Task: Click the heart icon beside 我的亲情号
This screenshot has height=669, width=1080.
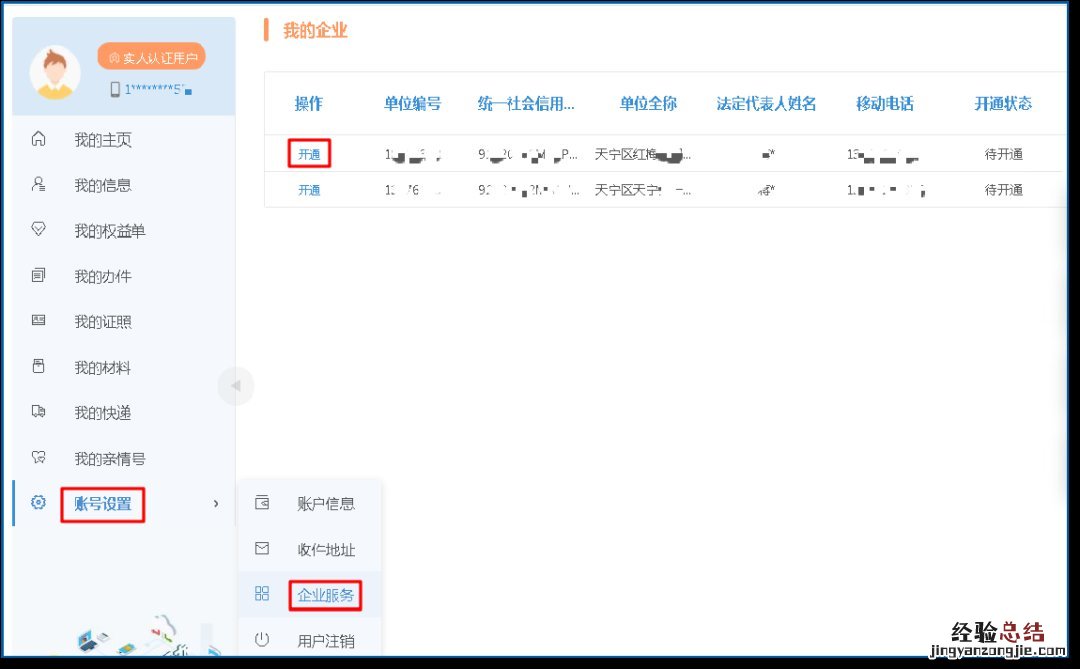Action: 39,457
